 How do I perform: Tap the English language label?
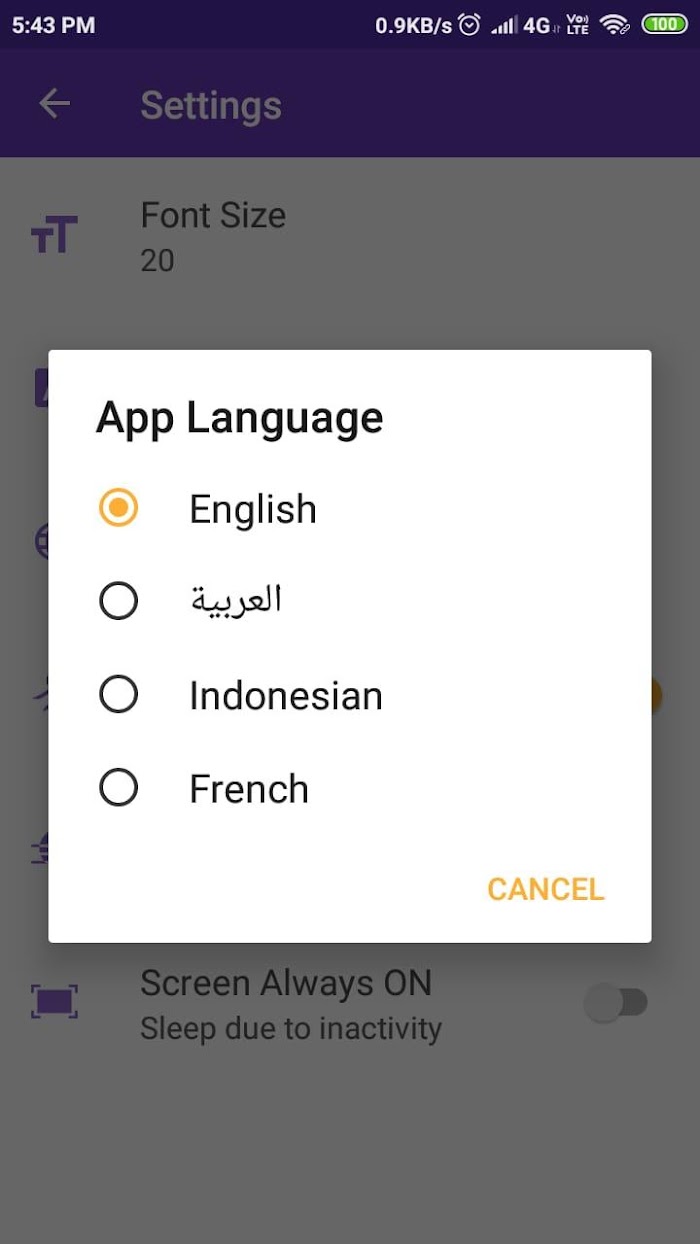click(253, 510)
